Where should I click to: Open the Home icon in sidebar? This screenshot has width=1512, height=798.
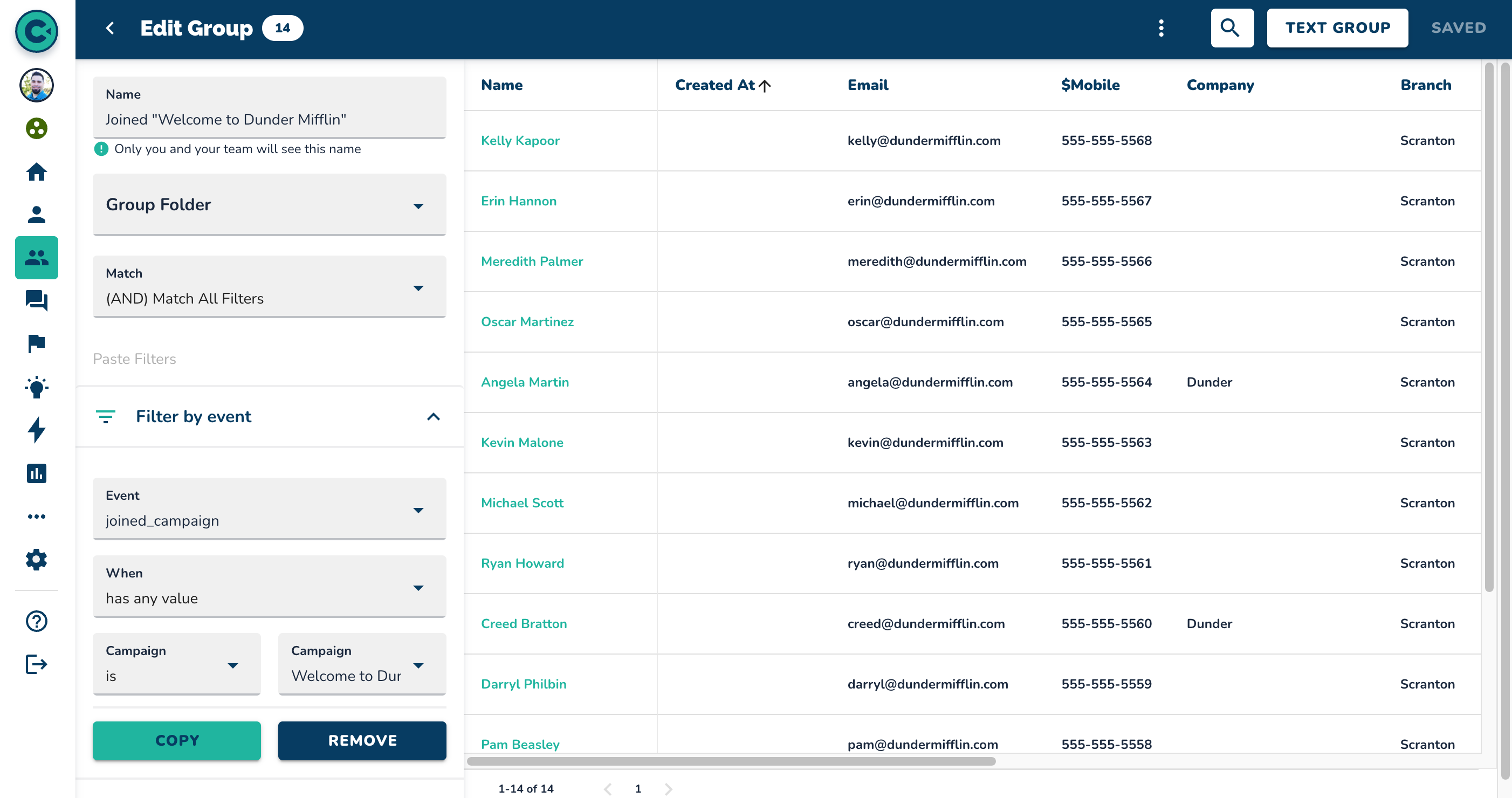(x=36, y=172)
